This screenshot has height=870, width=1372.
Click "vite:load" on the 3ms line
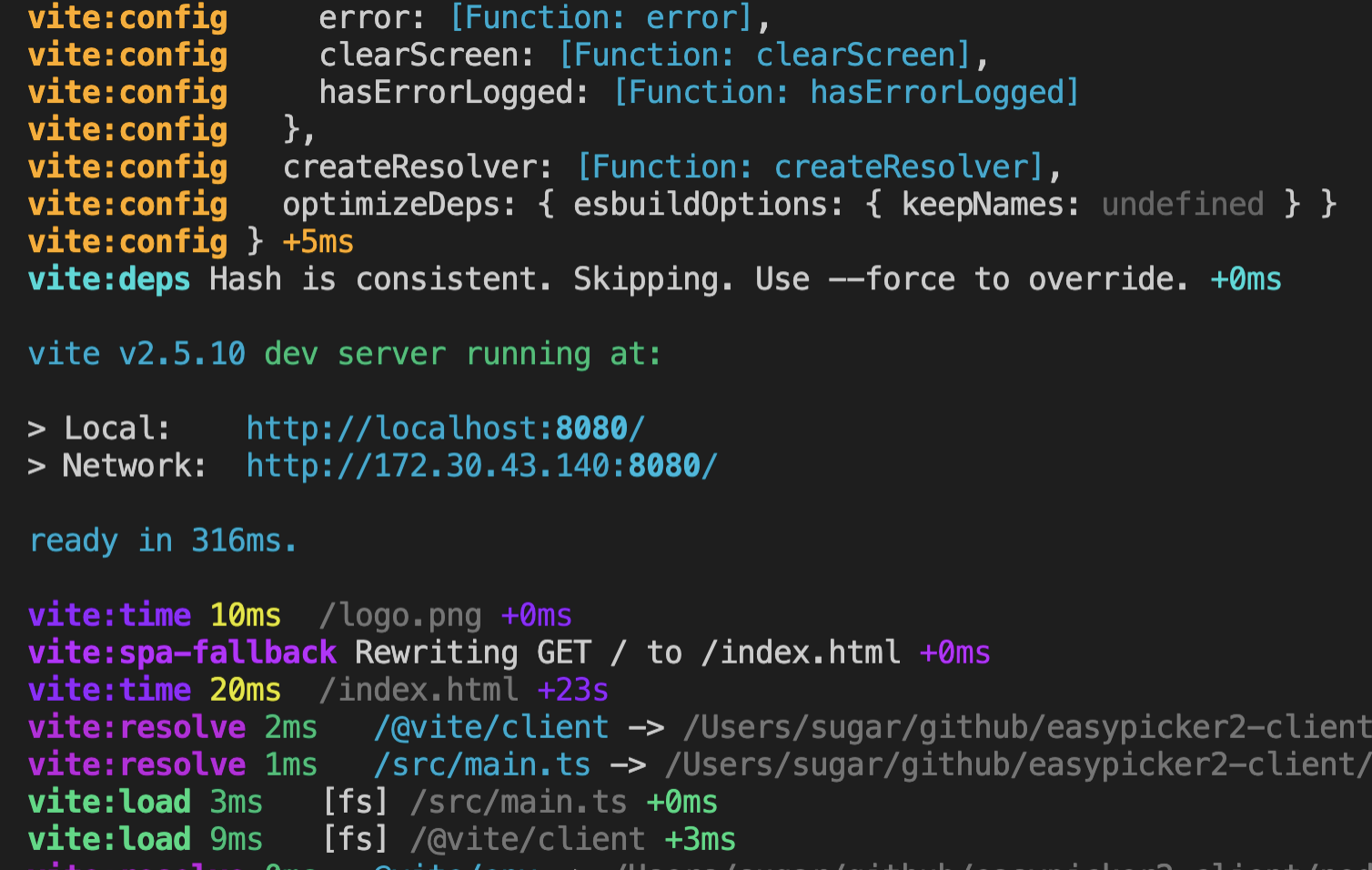coord(109,802)
